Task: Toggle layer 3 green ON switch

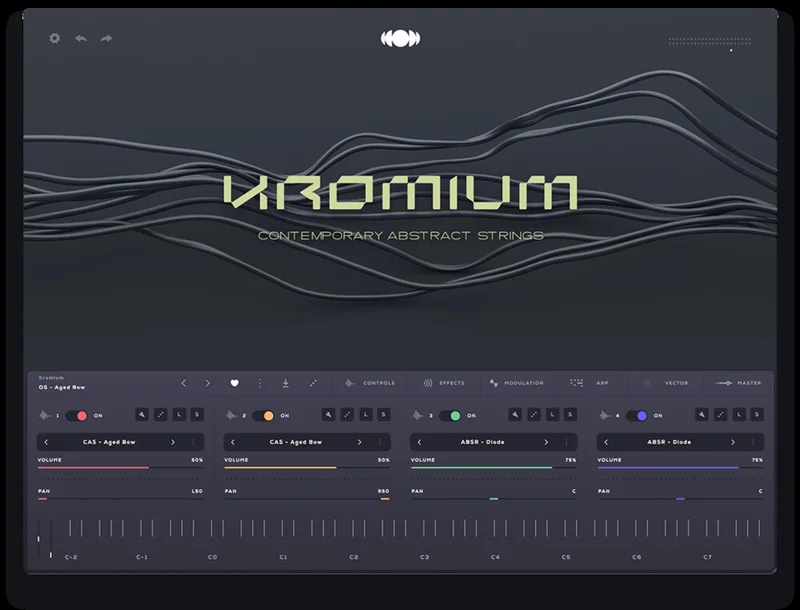Action: [451, 416]
